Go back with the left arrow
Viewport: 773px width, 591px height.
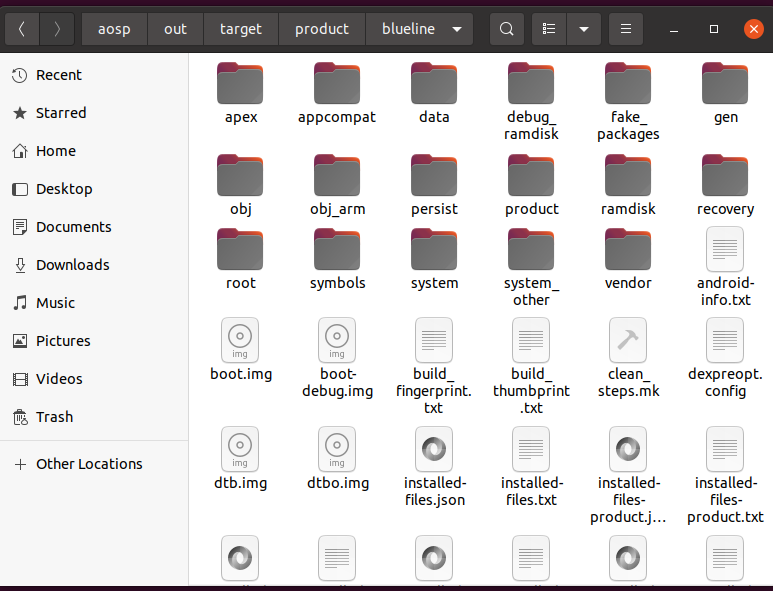pos(22,29)
